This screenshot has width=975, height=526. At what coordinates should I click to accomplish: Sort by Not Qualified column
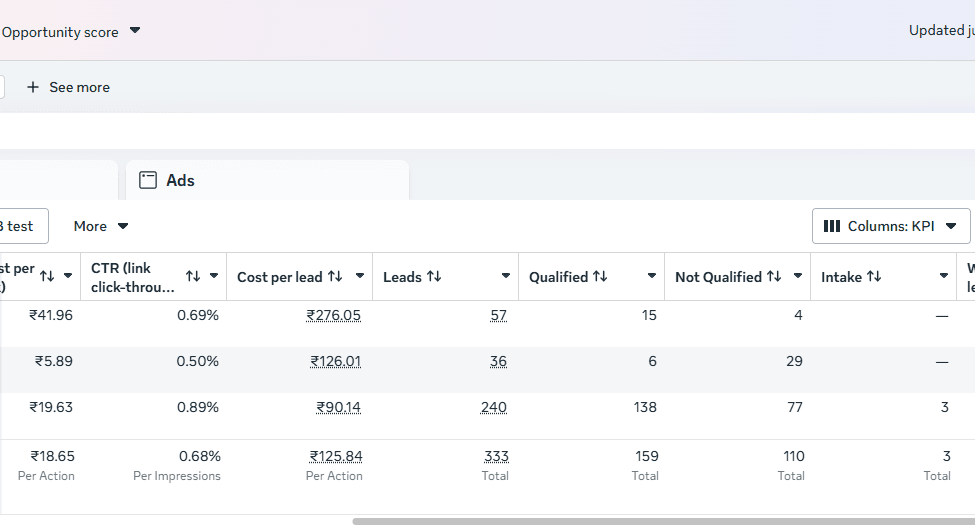[x=774, y=276]
